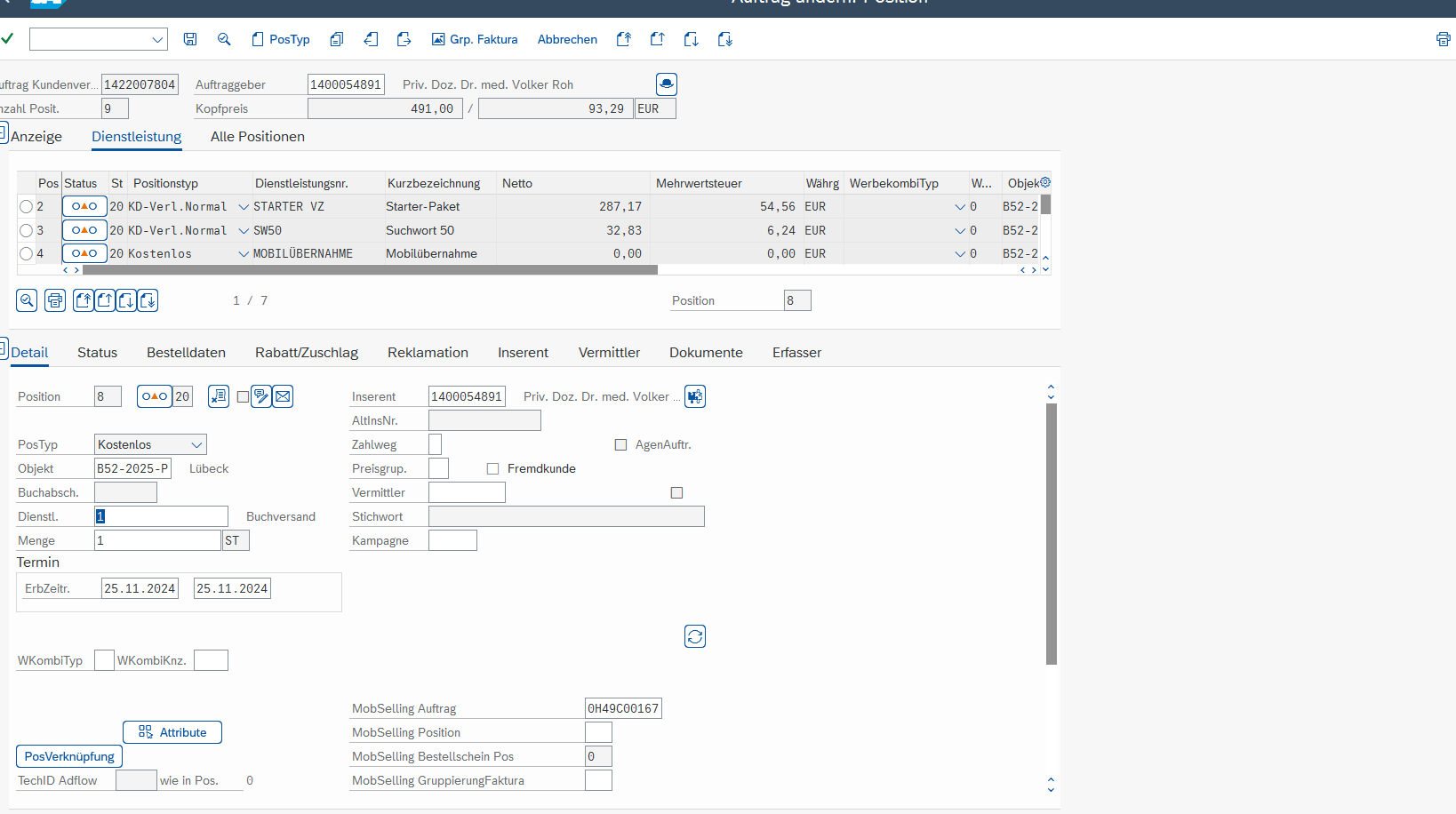Image resolution: width=1456 pixels, height=814 pixels.
Task: Select radio button for position 3 row
Action: 26,230
